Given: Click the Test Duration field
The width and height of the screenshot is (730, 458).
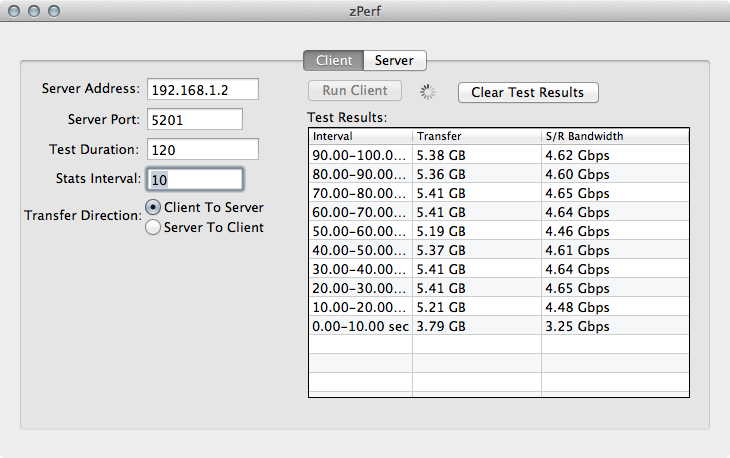Looking at the screenshot, I should (202, 149).
